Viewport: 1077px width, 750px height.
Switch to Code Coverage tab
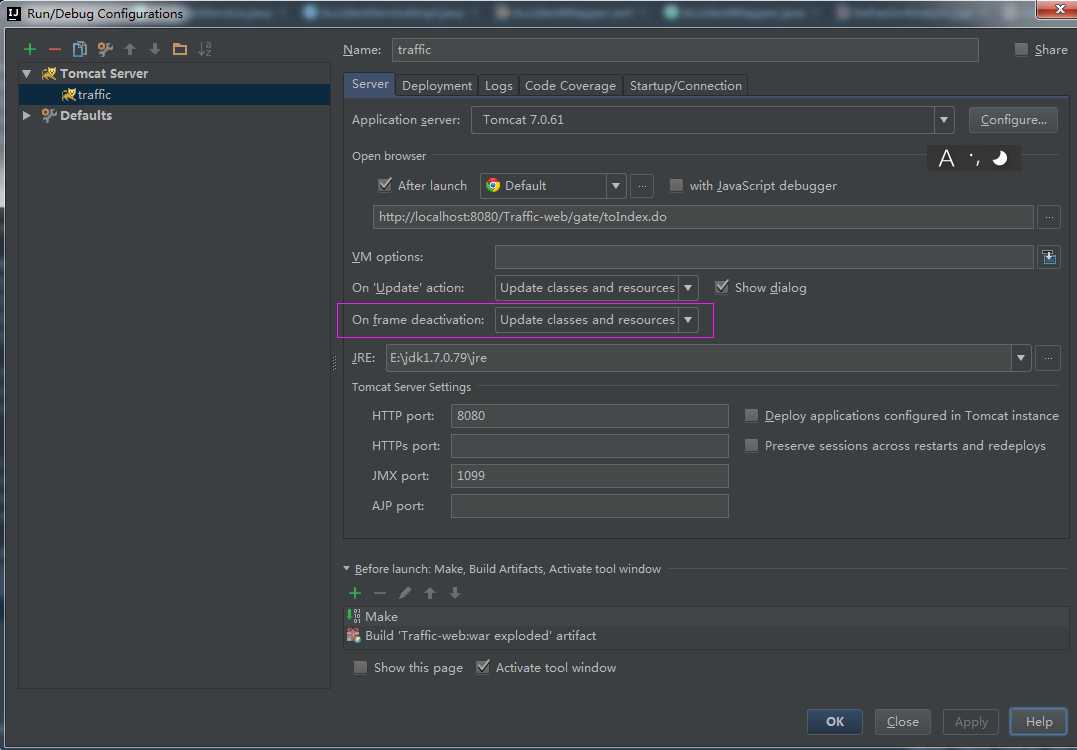pyautogui.click(x=570, y=86)
